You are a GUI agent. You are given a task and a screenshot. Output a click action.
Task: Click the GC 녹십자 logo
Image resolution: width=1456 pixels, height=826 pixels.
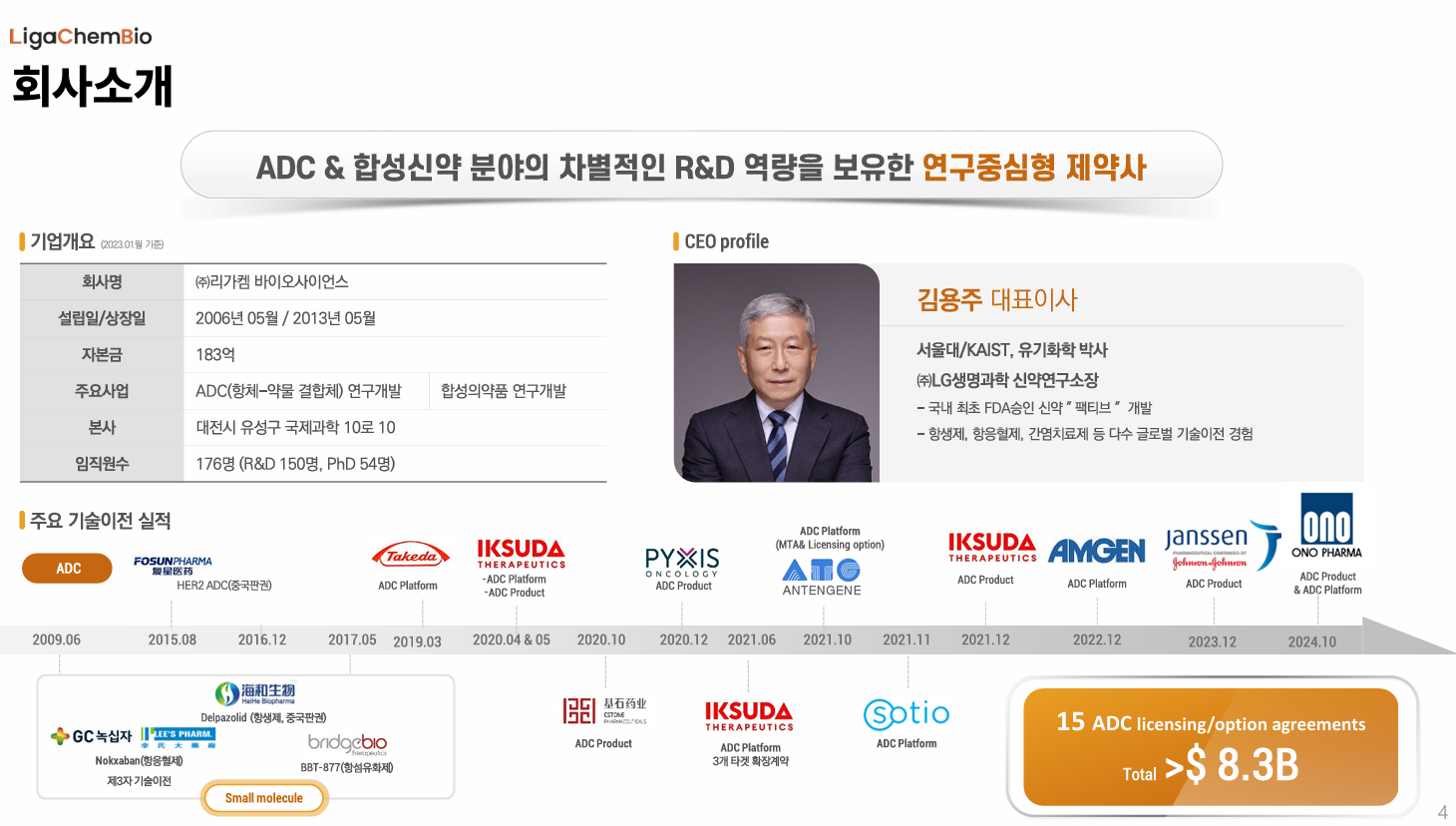[x=92, y=736]
